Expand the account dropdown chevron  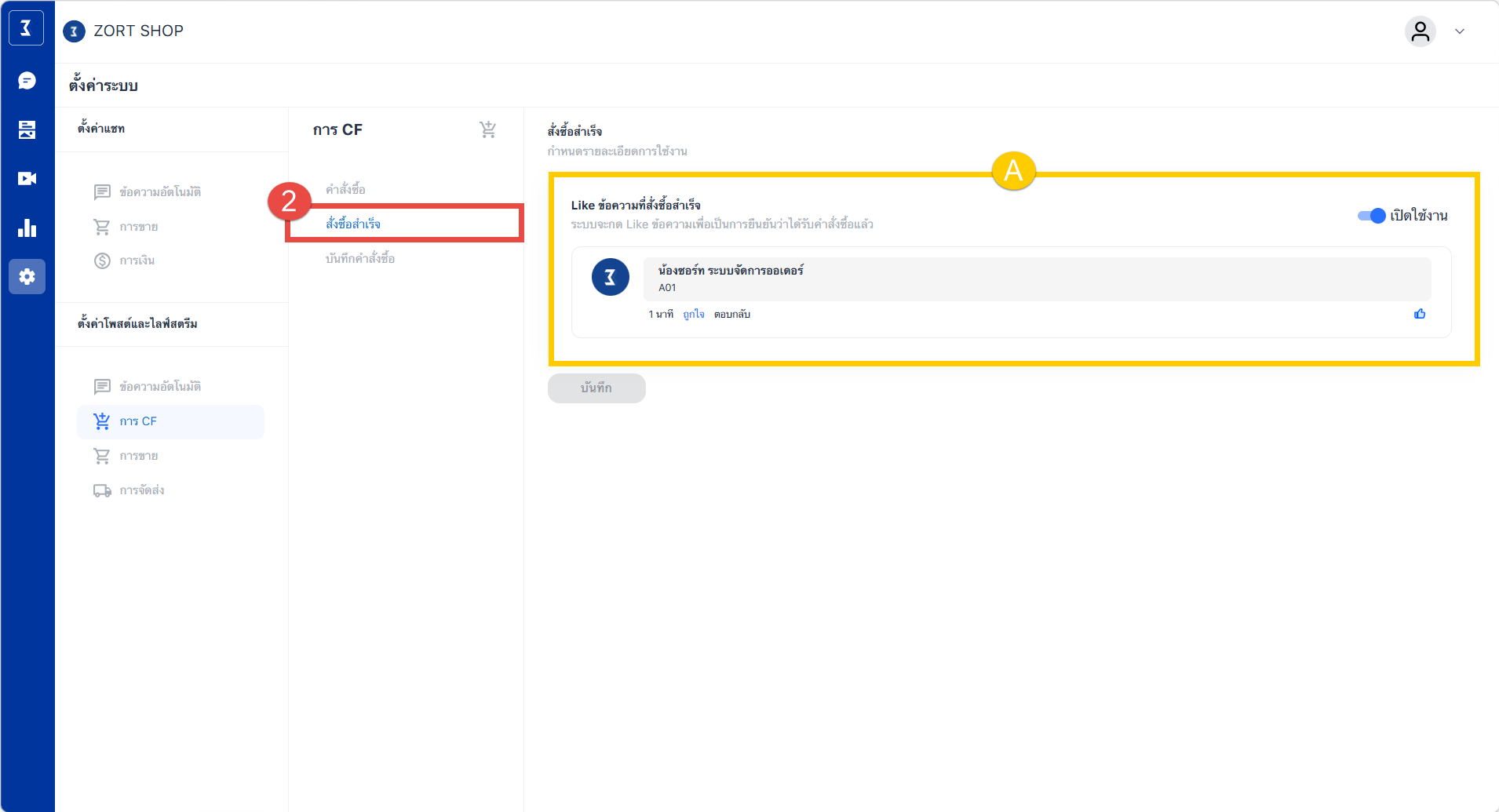point(1460,31)
